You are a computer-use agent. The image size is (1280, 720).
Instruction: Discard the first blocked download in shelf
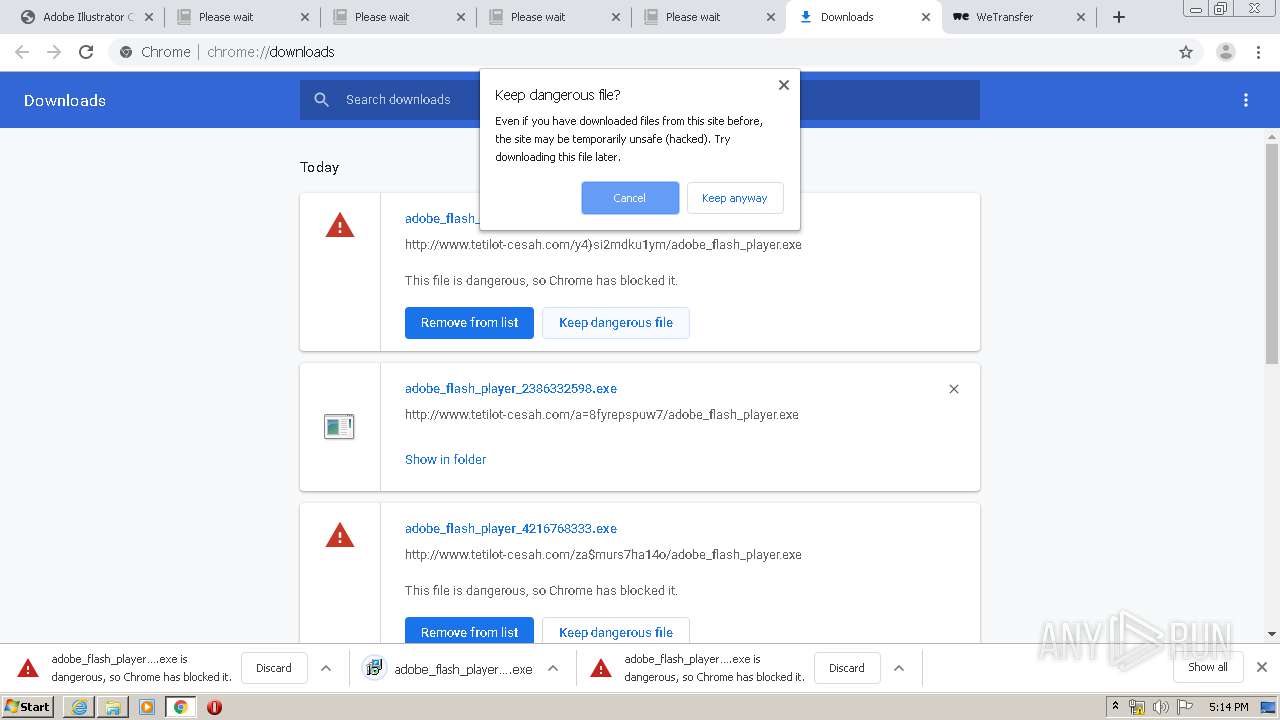point(273,668)
